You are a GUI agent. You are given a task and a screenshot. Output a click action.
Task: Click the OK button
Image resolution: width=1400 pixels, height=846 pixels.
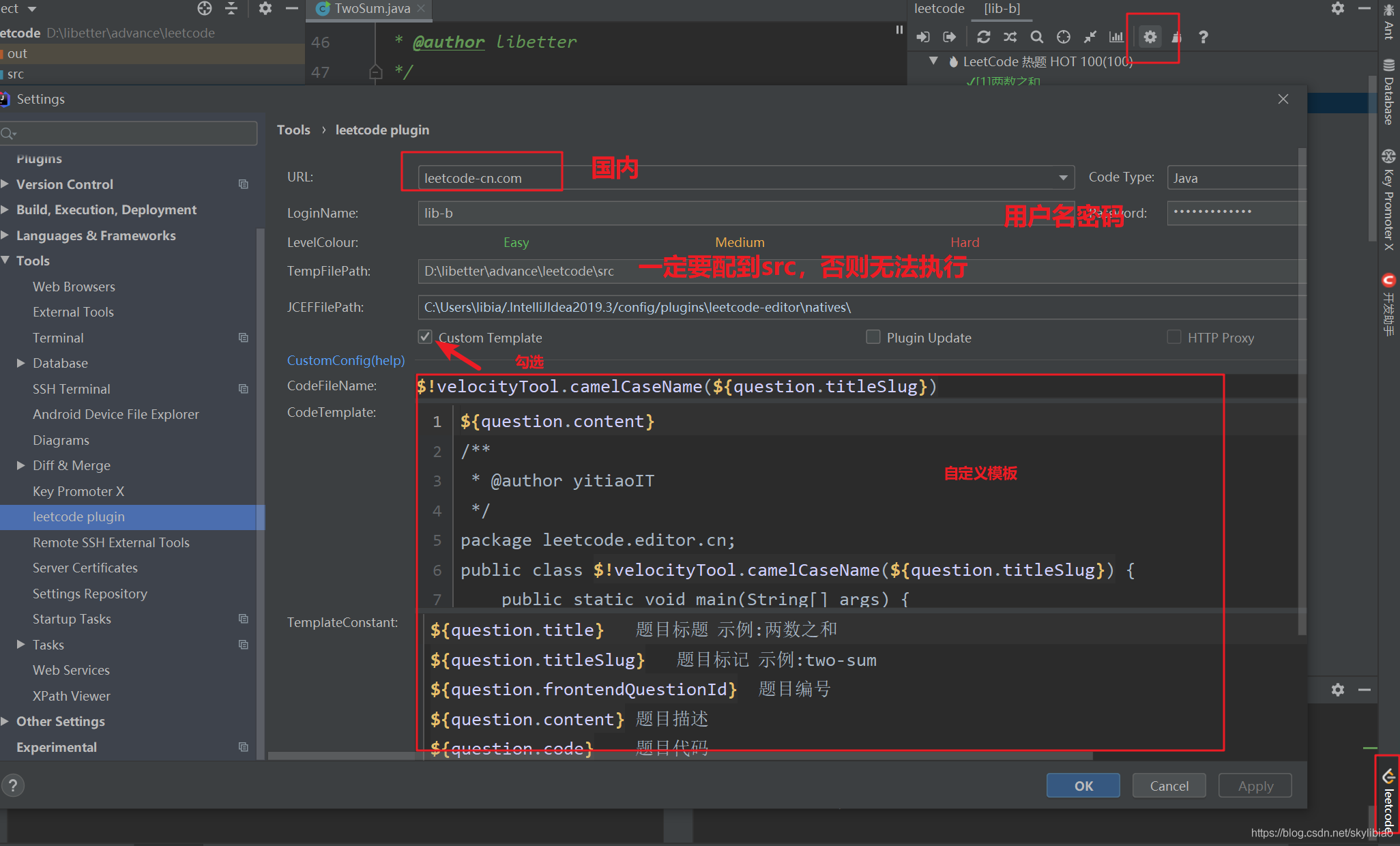[1083, 786]
